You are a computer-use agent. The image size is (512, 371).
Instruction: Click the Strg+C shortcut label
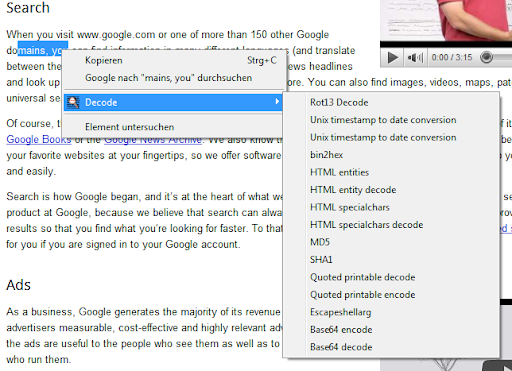pyautogui.click(x=262, y=60)
